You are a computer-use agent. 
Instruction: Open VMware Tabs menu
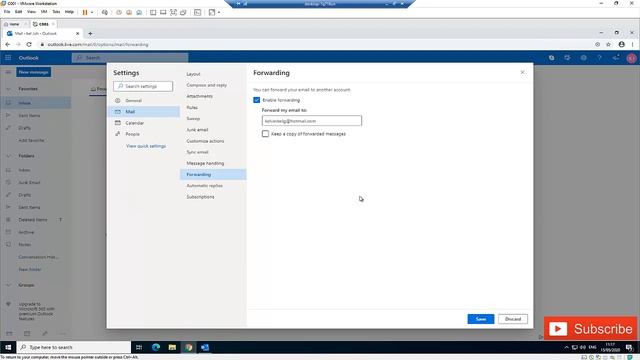56,12
